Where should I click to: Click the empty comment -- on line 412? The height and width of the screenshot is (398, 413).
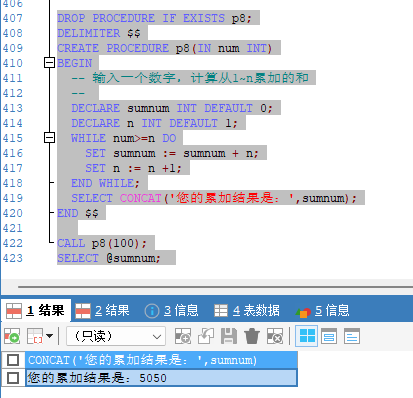(x=78, y=93)
